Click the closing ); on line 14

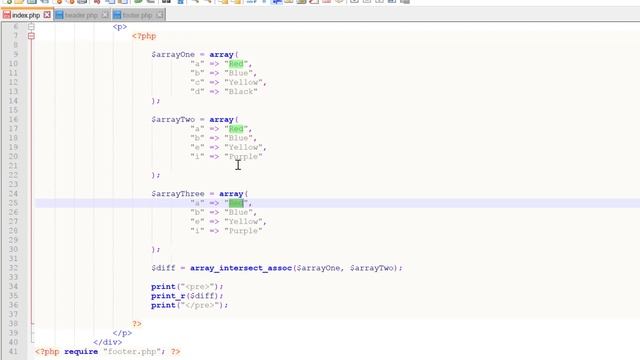click(x=156, y=101)
